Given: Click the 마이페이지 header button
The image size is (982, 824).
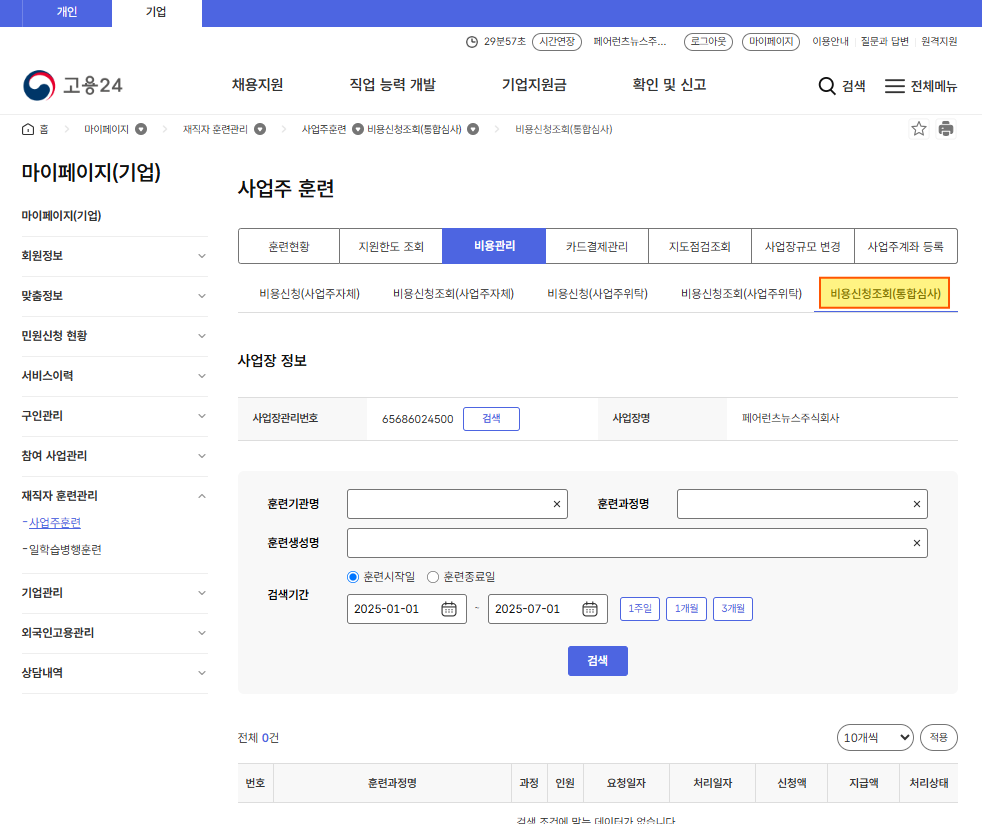Looking at the screenshot, I should pyautogui.click(x=771, y=41).
